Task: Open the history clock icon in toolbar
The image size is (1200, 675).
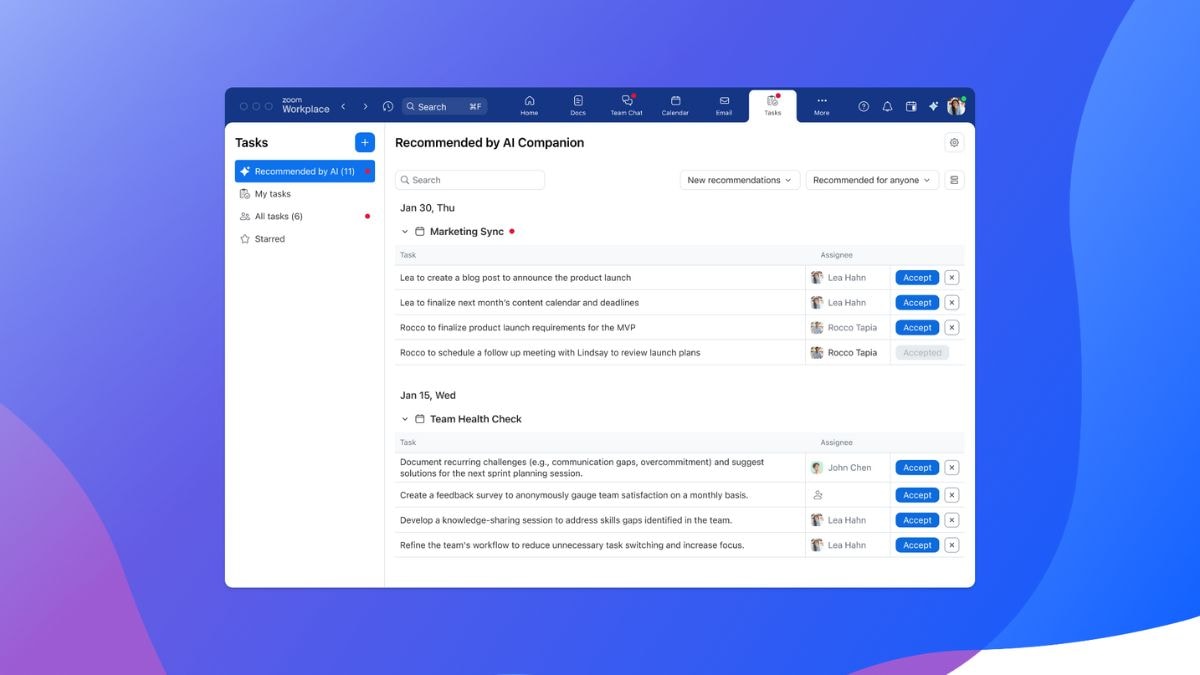Action: click(x=388, y=107)
